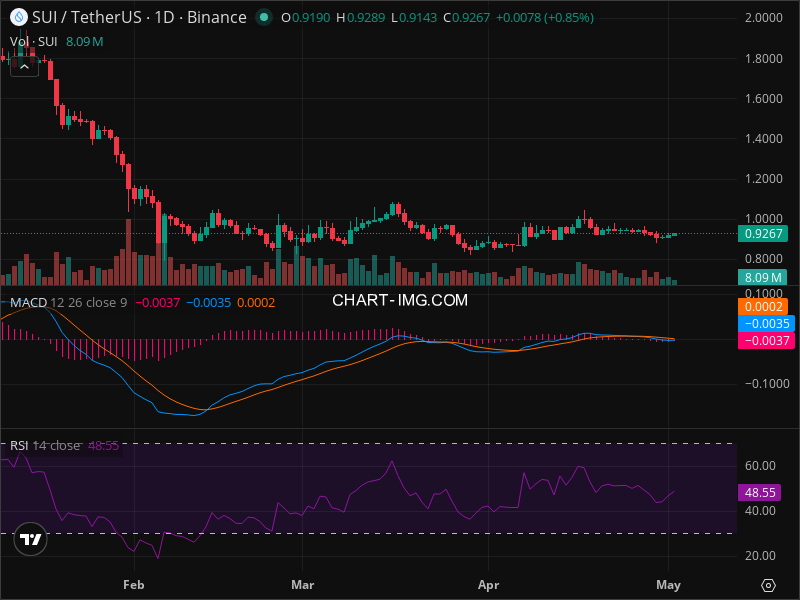Select the MACD 12 26 close 9 label
Screen dimensions: 800x600
click(68, 303)
